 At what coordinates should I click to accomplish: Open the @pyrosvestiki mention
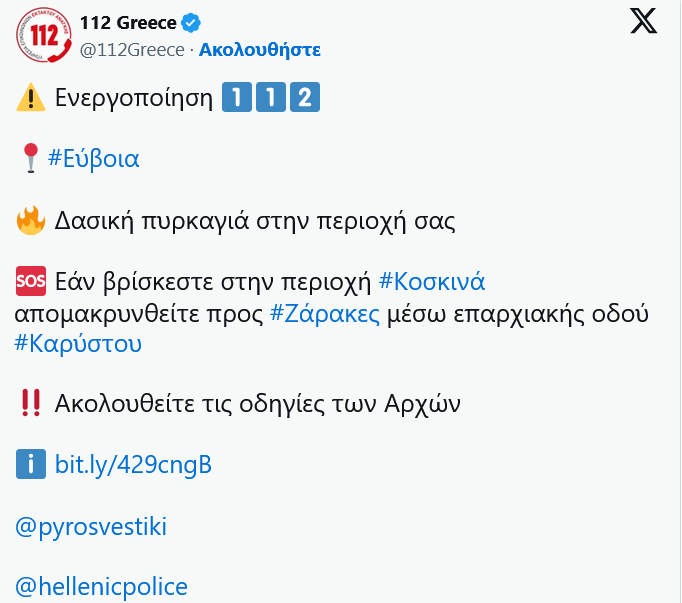[x=91, y=526]
